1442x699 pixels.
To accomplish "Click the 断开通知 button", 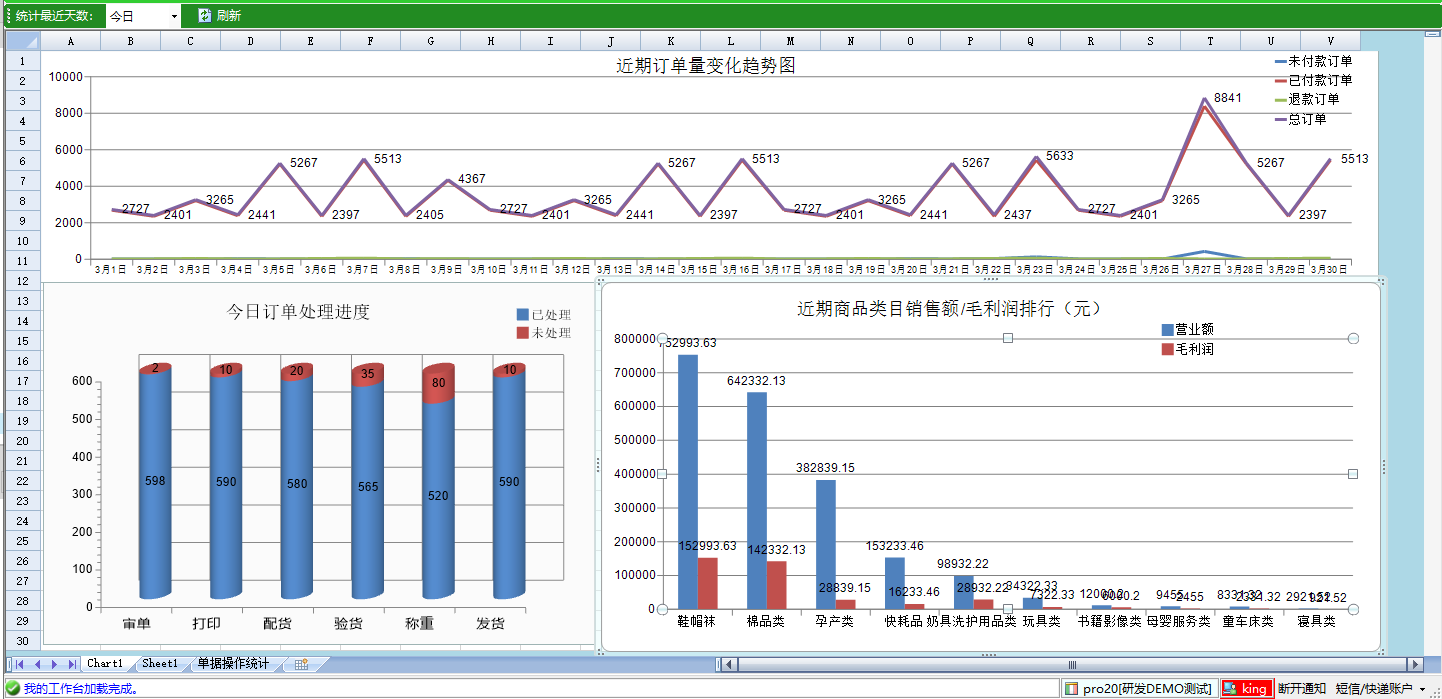I will click(x=1301, y=688).
